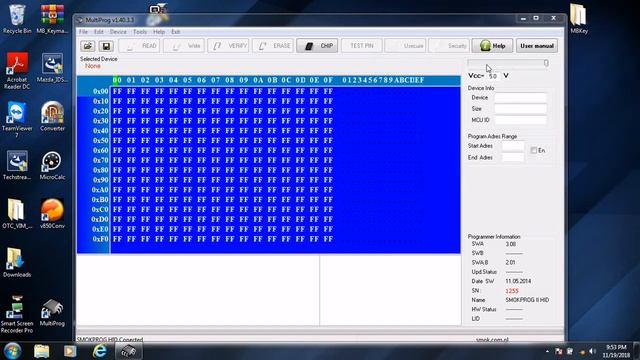Open Help with green icon button
The height and width of the screenshot is (360, 640).
coord(493,46)
